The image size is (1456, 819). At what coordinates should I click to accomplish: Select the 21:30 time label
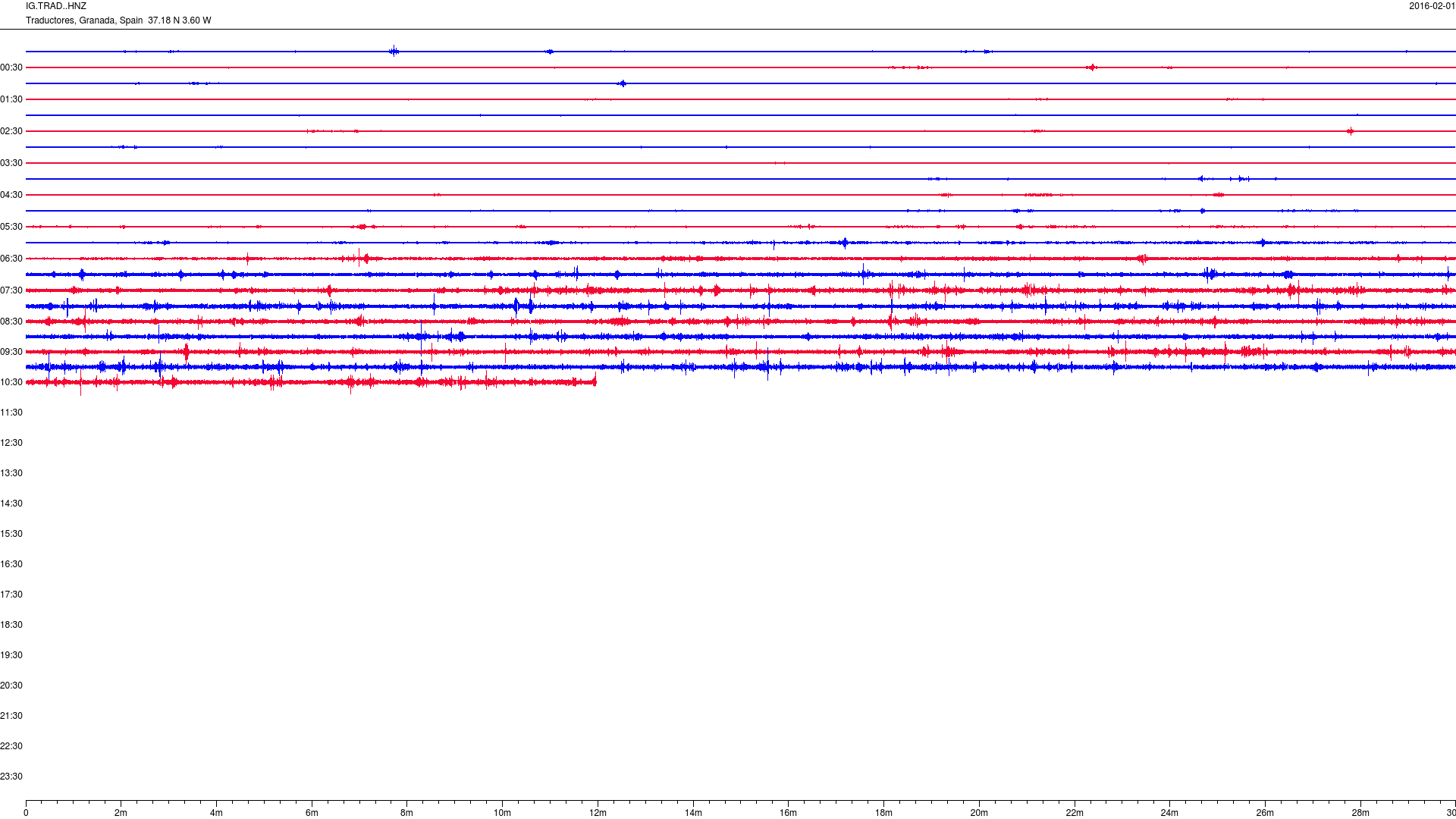pos(11,716)
